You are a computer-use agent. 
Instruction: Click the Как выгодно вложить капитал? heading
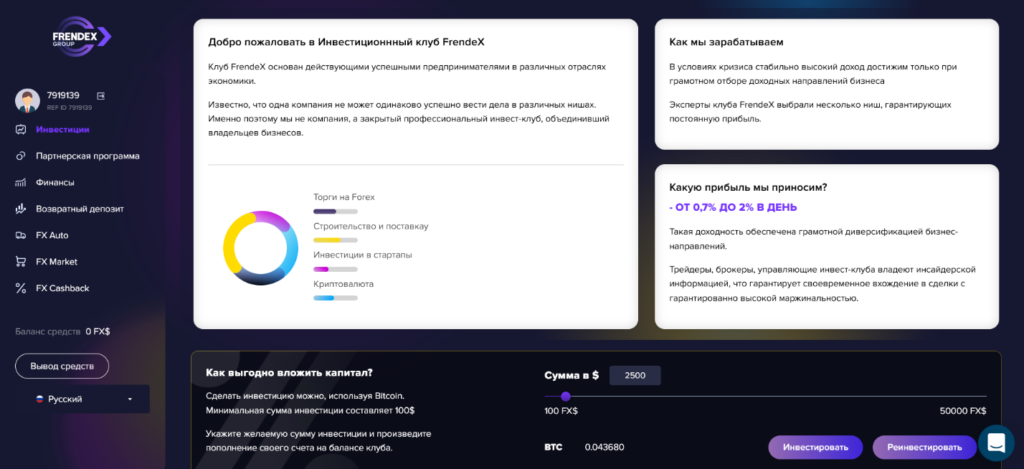[289, 373]
